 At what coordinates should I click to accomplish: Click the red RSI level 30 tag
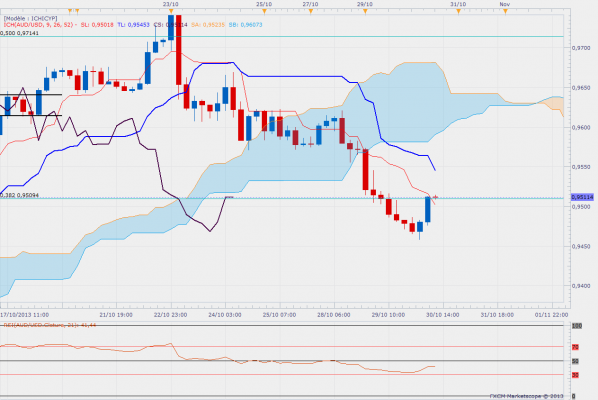(x=575, y=375)
